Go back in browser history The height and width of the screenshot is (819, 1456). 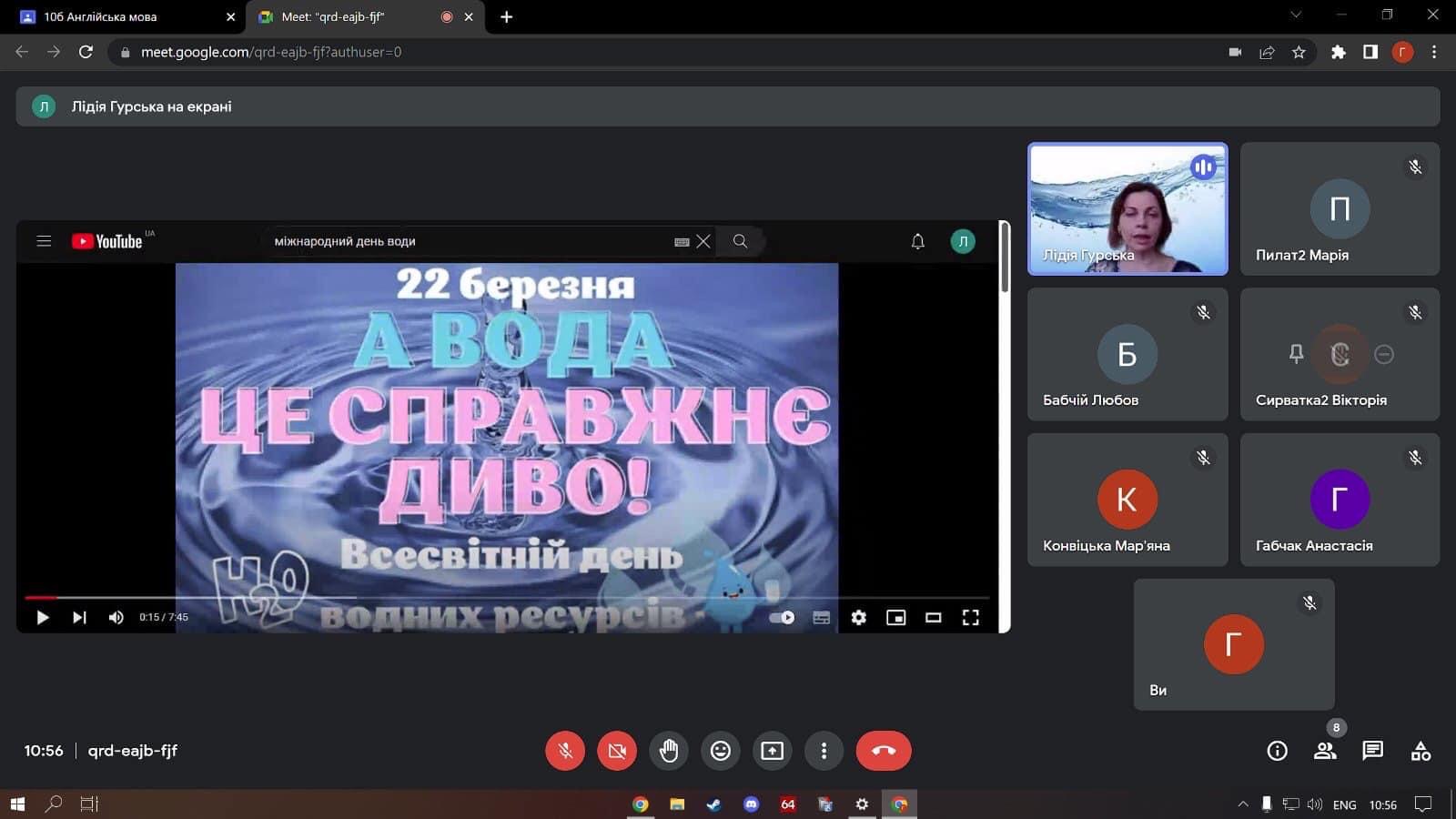(x=22, y=52)
